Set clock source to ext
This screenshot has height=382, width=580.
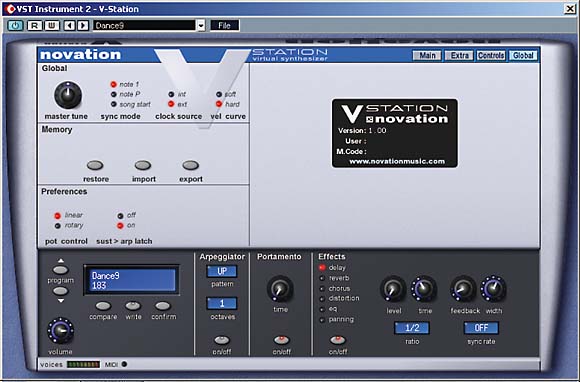pyautogui.click(x=171, y=104)
